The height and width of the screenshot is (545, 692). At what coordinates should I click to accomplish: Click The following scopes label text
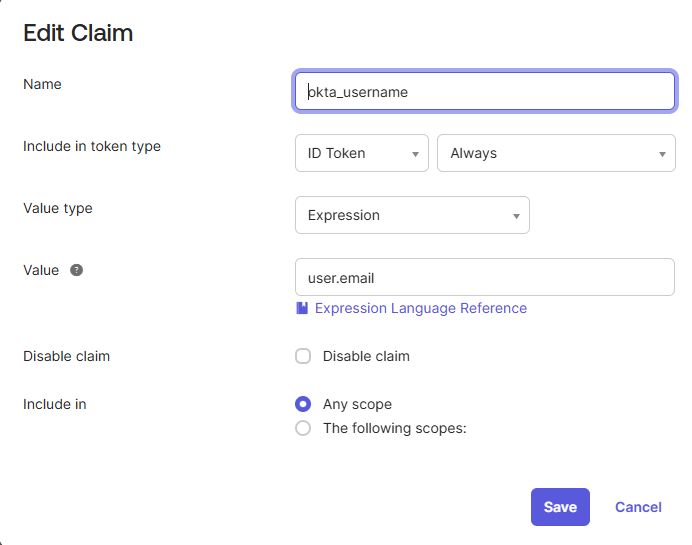395,428
